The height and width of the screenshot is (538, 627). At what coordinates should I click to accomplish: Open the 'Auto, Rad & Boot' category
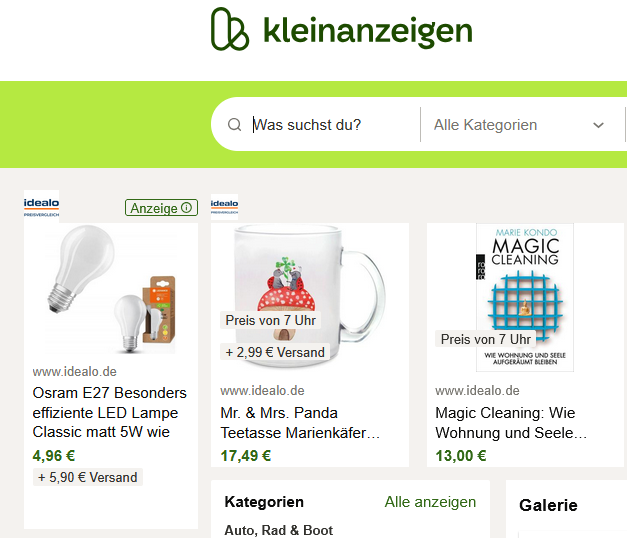[278, 530]
